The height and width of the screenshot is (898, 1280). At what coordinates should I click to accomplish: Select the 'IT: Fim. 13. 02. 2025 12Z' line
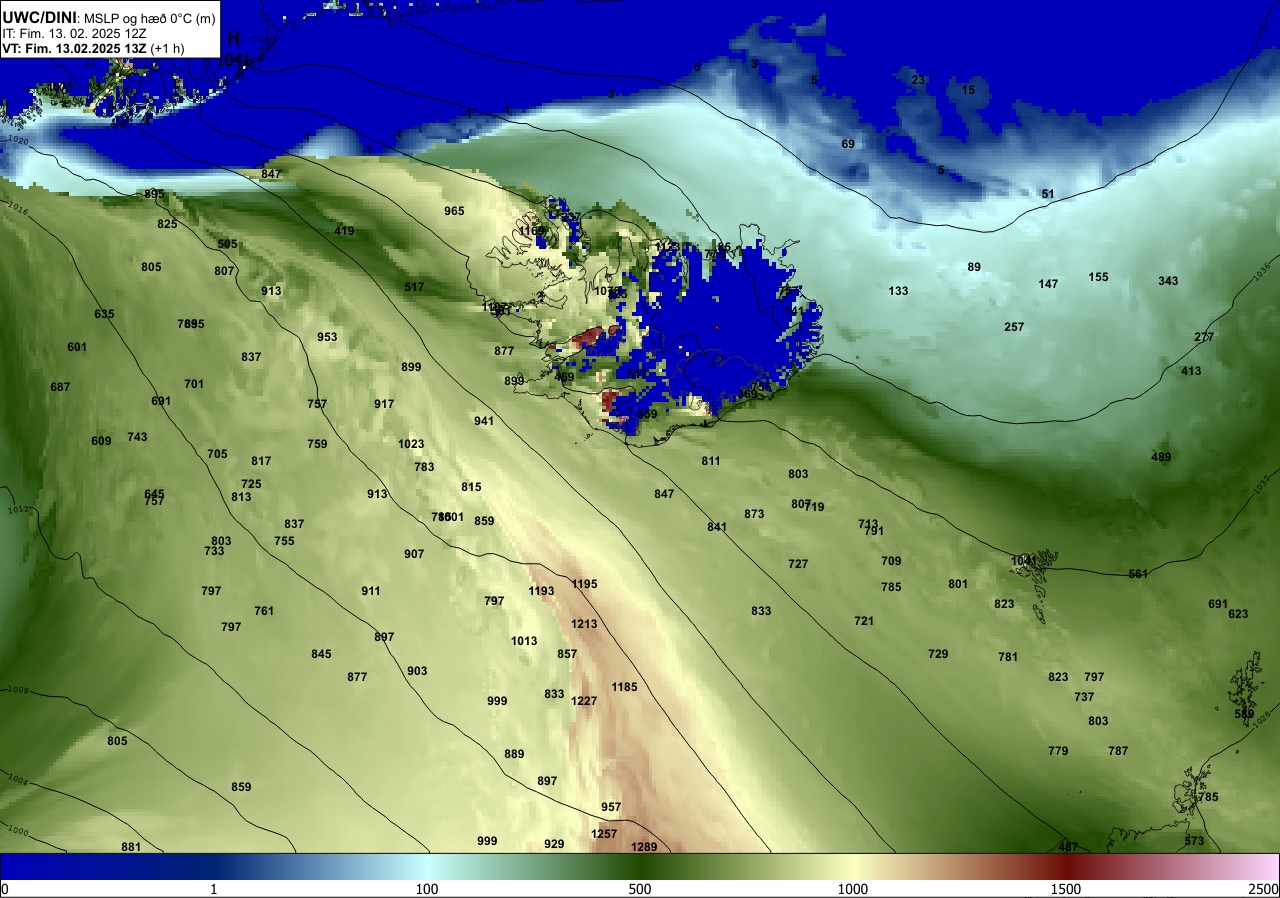click(x=73, y=32)
